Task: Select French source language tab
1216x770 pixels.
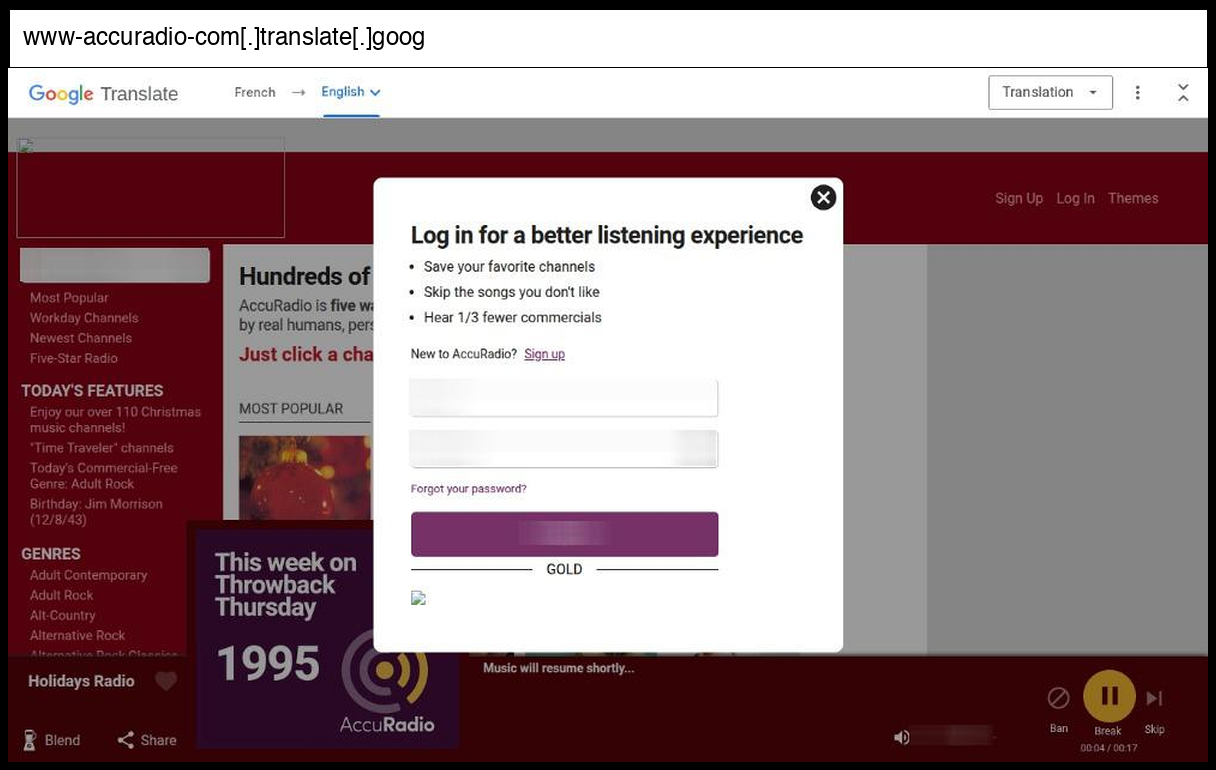Action: [255, 92]
